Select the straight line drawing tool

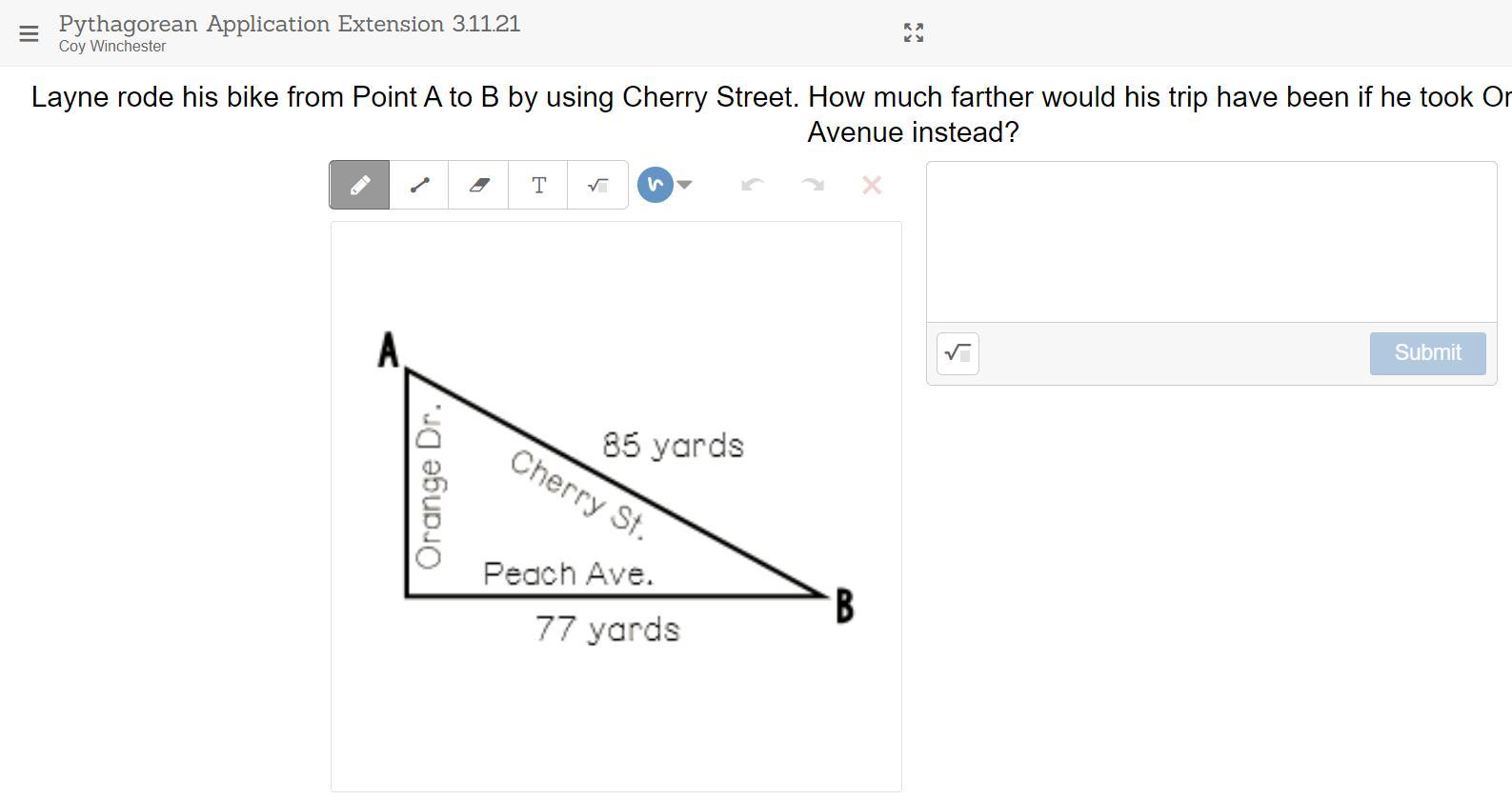pyautogui.click(x=419, y=185)
